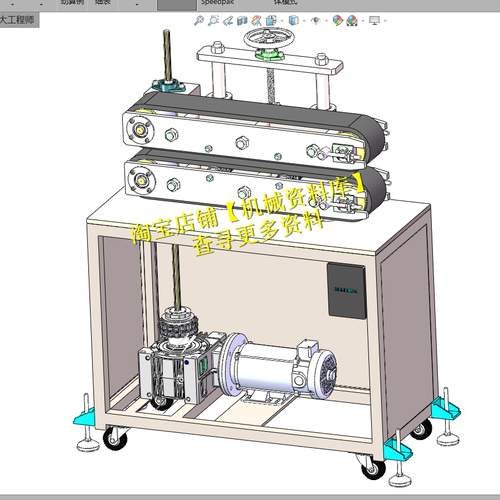Open the Apply Scene dropdown arrow
Image resolution: width=500 pixels, height=500 pixels.
(363, 21)
